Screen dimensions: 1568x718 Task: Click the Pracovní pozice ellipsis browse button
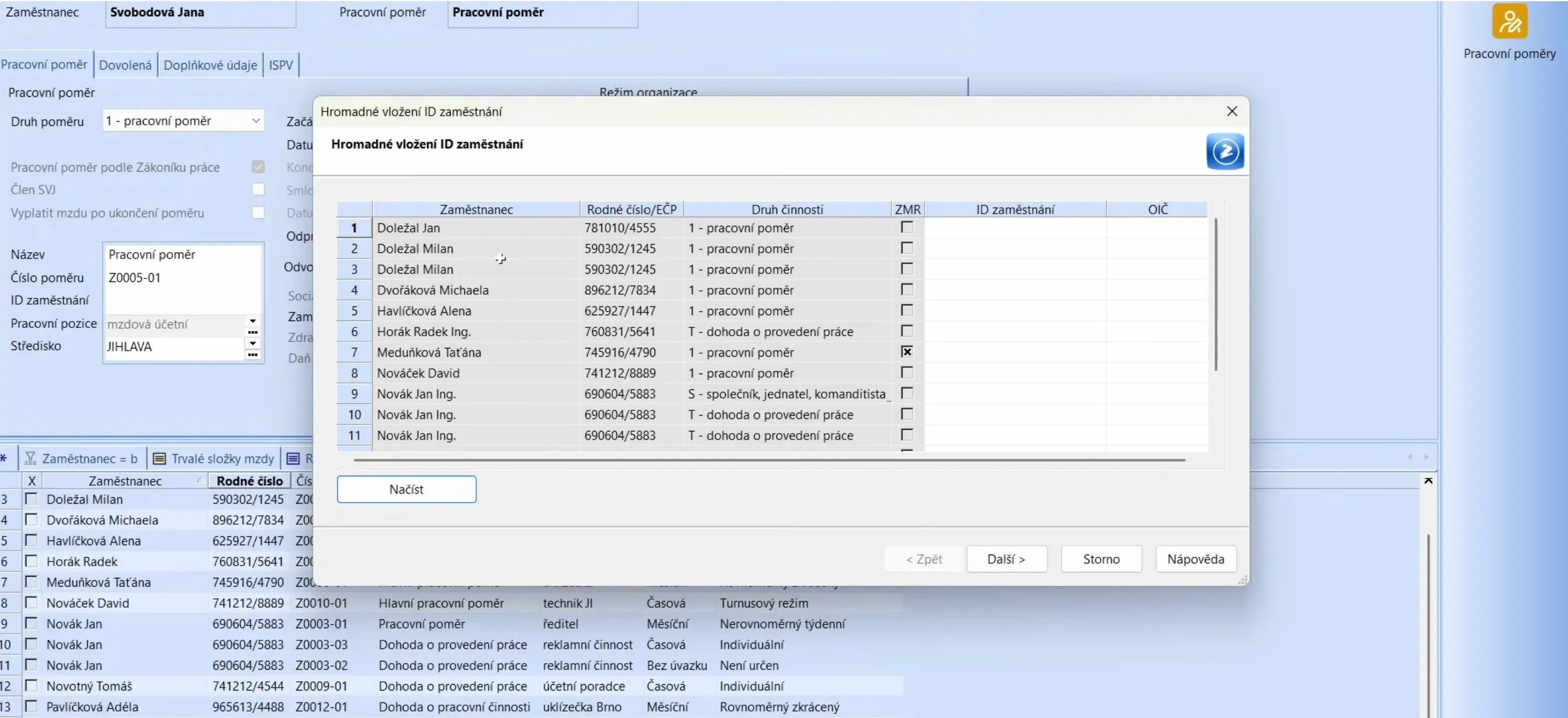point(253,332)
